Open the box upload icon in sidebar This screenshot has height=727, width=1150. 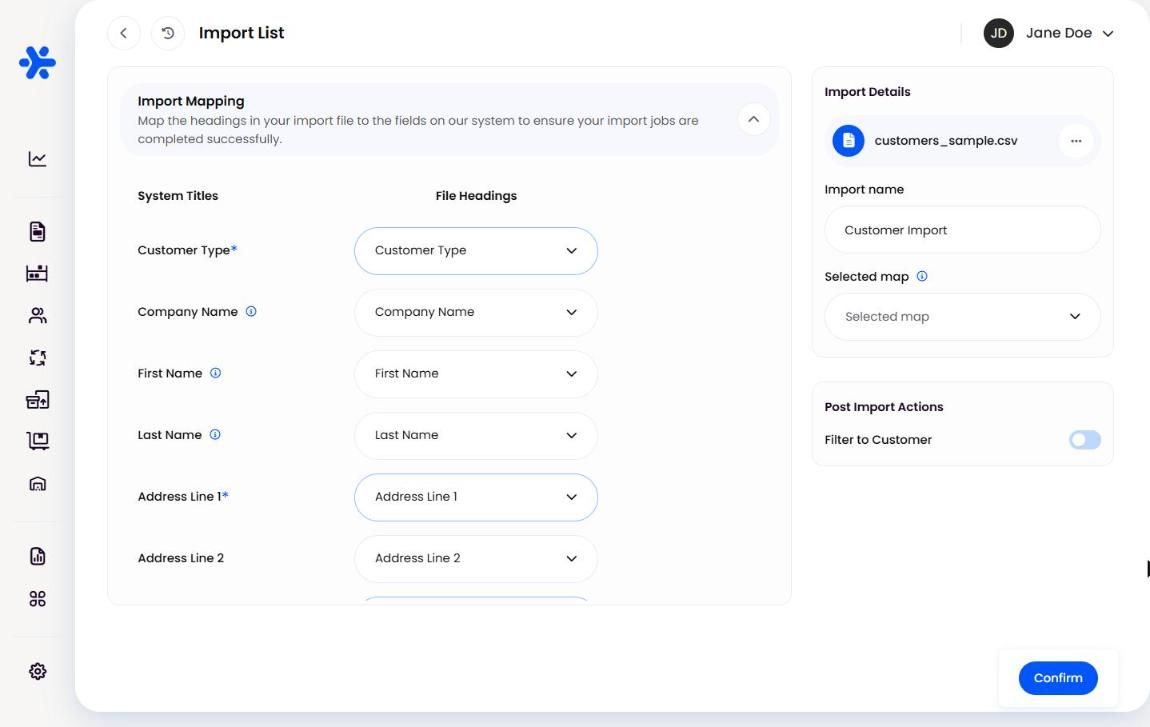[x=37, y=400]
